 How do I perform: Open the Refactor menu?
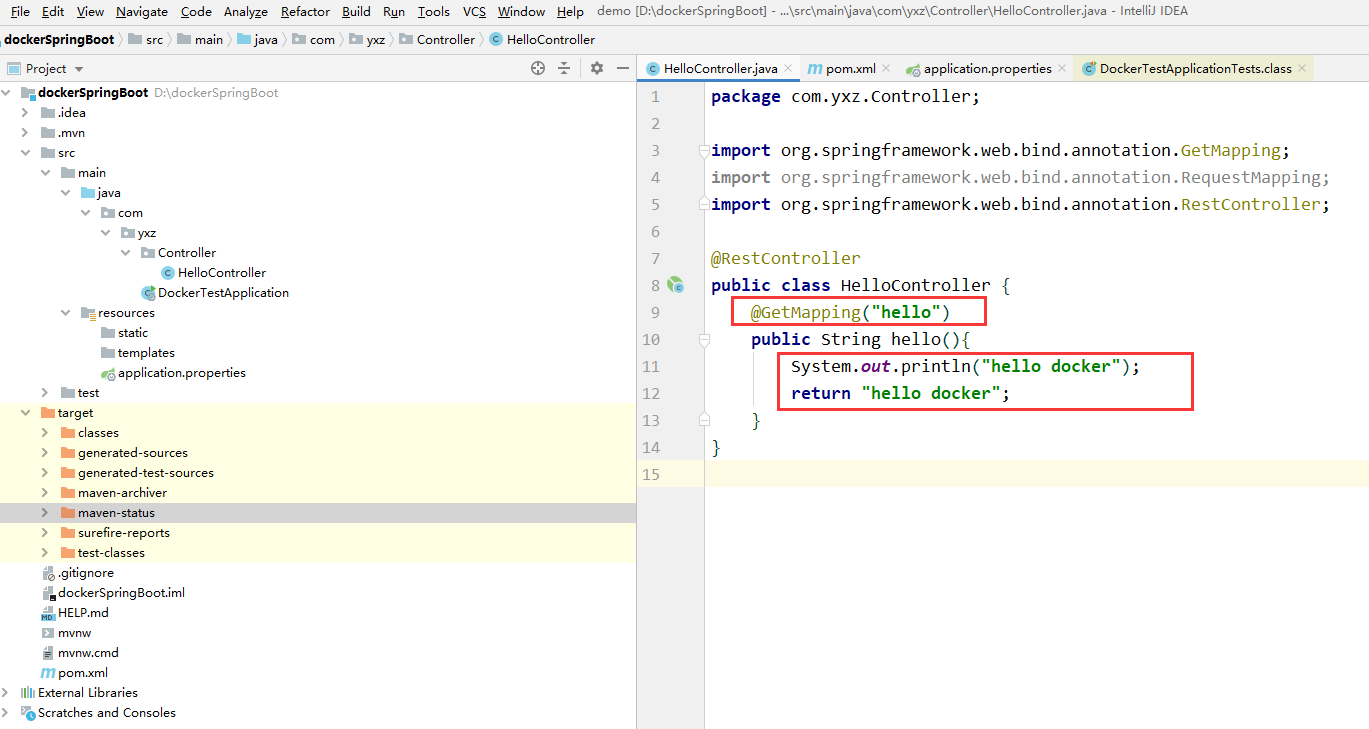[x=304, y=12]
